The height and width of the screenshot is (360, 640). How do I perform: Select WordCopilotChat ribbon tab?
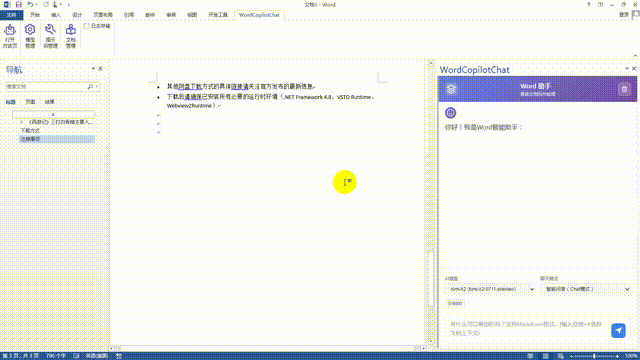tap(259, 15)
